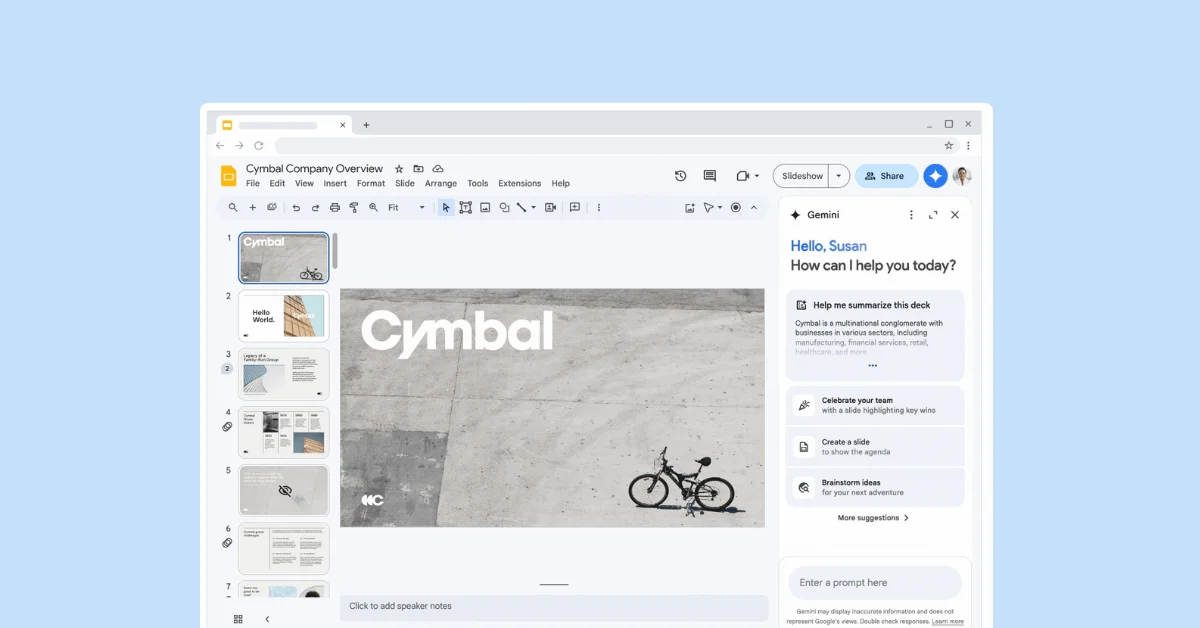Open the comments history icon

tap(710, 176)
